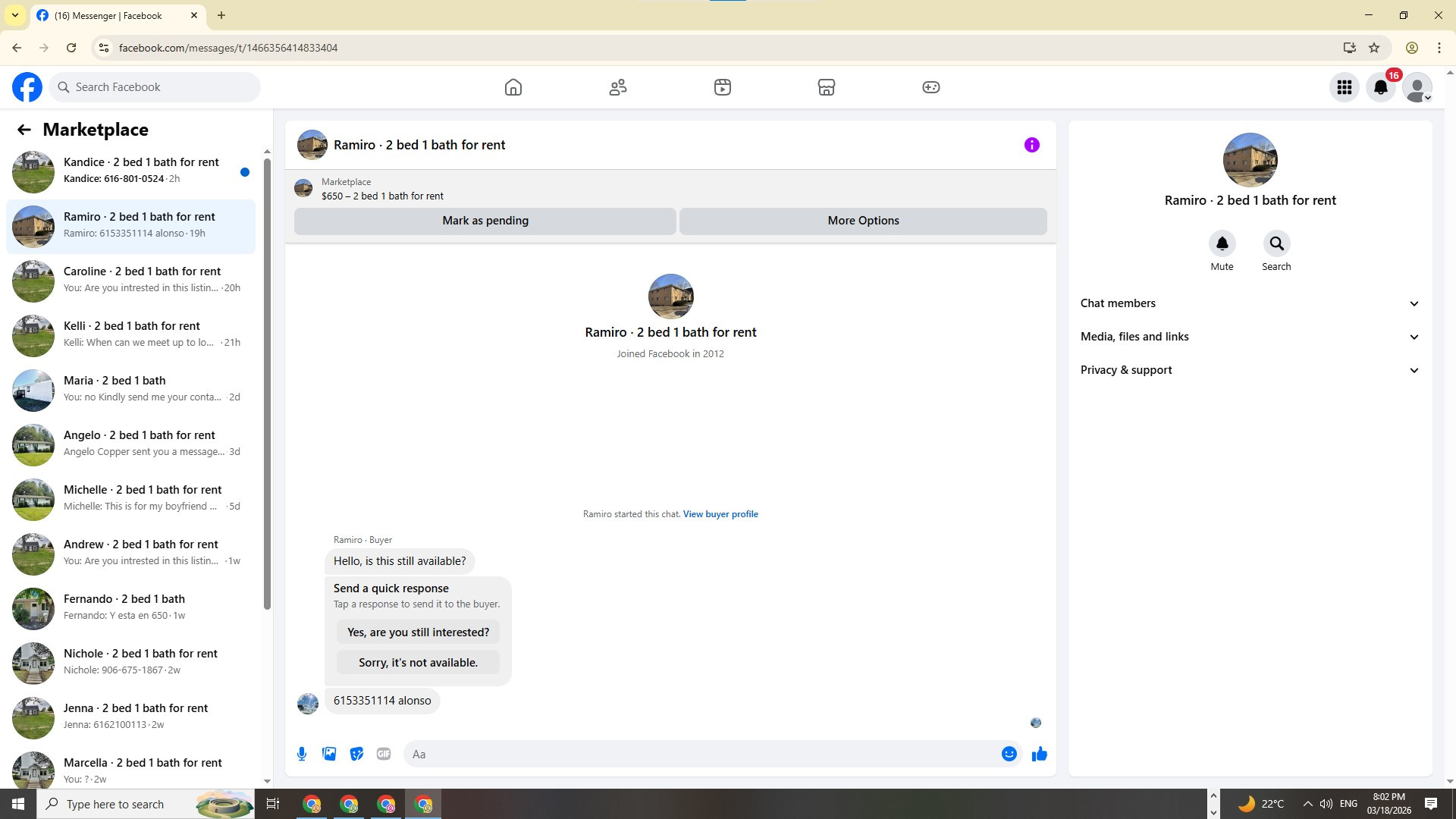Viewport: 1456px width, 819px height.
Task: Open View buyer profile link
Action: pyautogui.click(x=720, y=514)
